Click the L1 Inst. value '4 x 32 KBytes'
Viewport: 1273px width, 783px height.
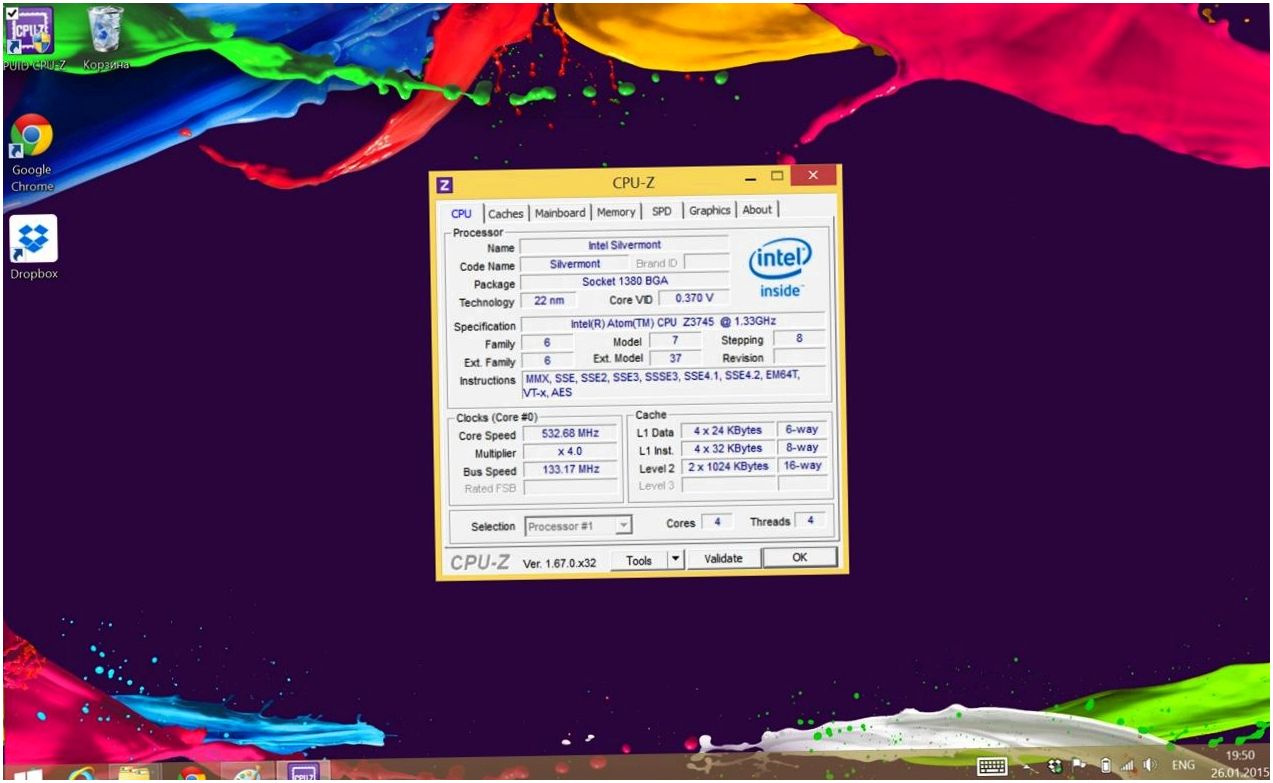pyautogui.click(x=727, y=449)
